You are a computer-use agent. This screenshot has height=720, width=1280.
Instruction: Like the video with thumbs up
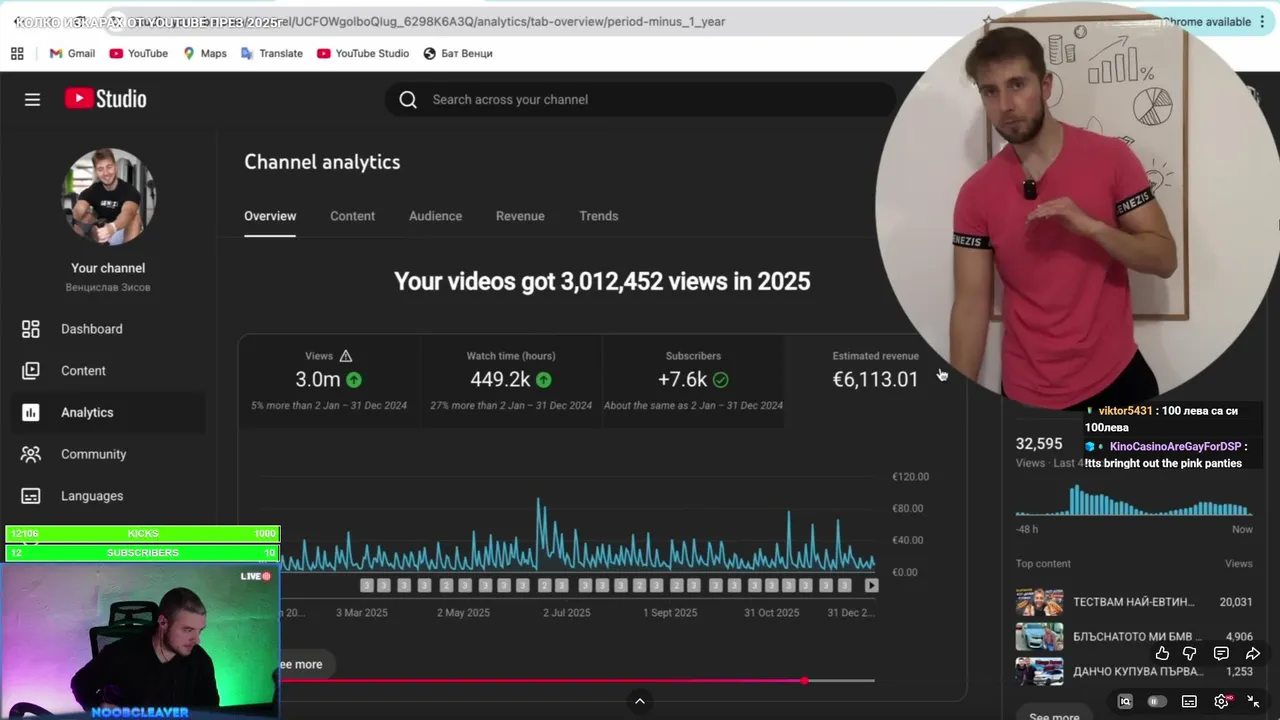coord(1162,653)
